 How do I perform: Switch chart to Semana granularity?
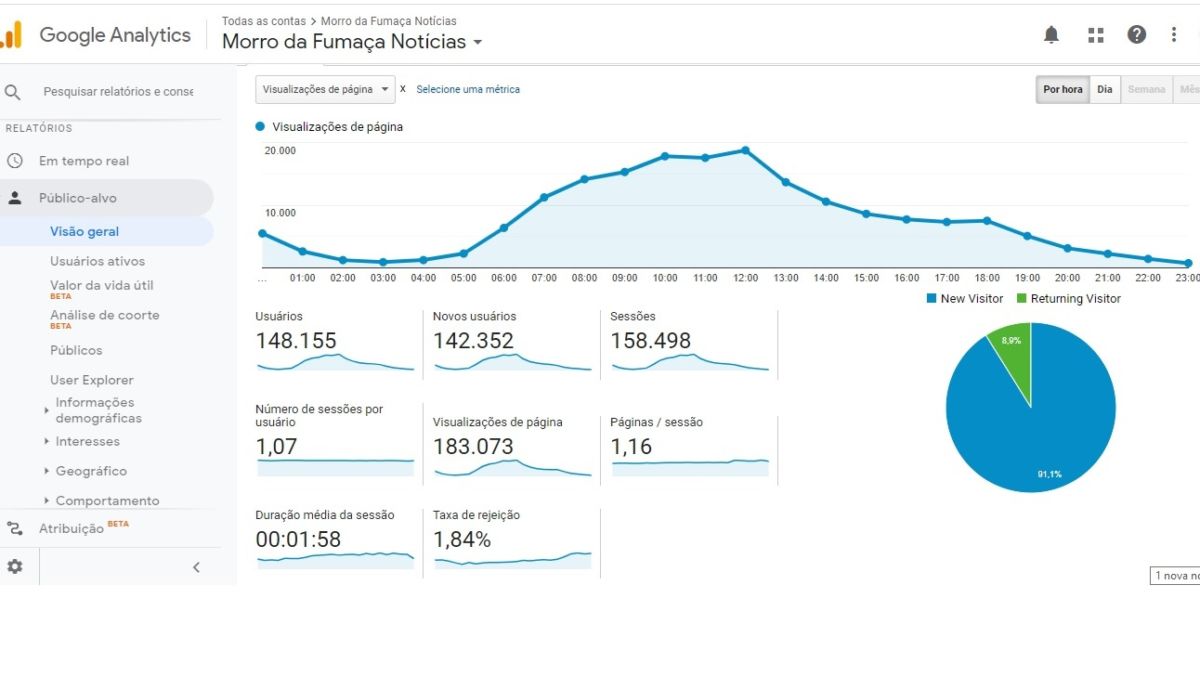(1147, 89)
